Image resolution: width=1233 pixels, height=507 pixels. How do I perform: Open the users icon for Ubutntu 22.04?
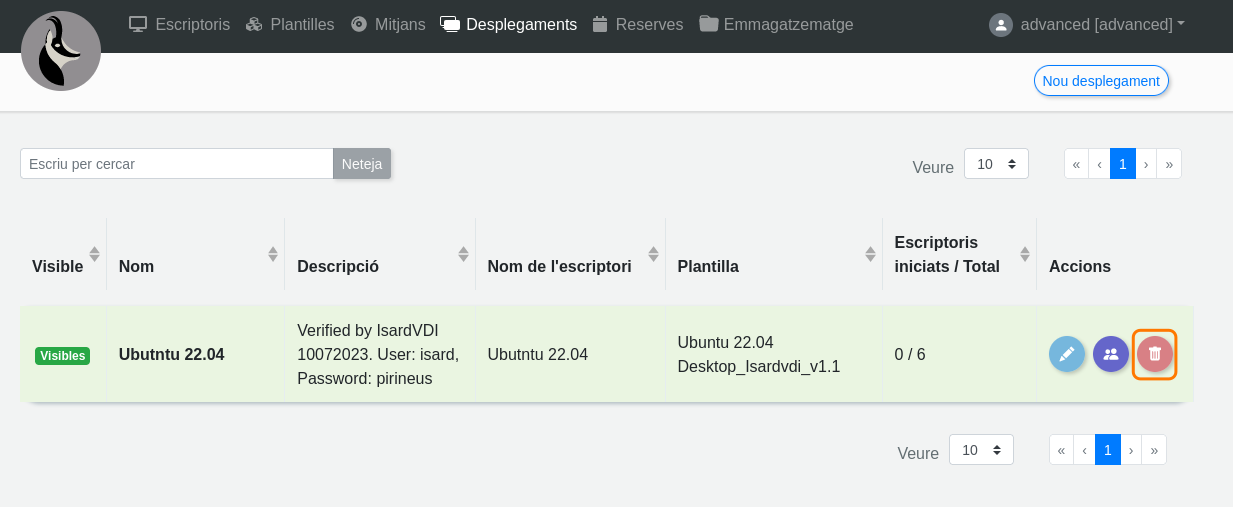(x=1111, y=354)
